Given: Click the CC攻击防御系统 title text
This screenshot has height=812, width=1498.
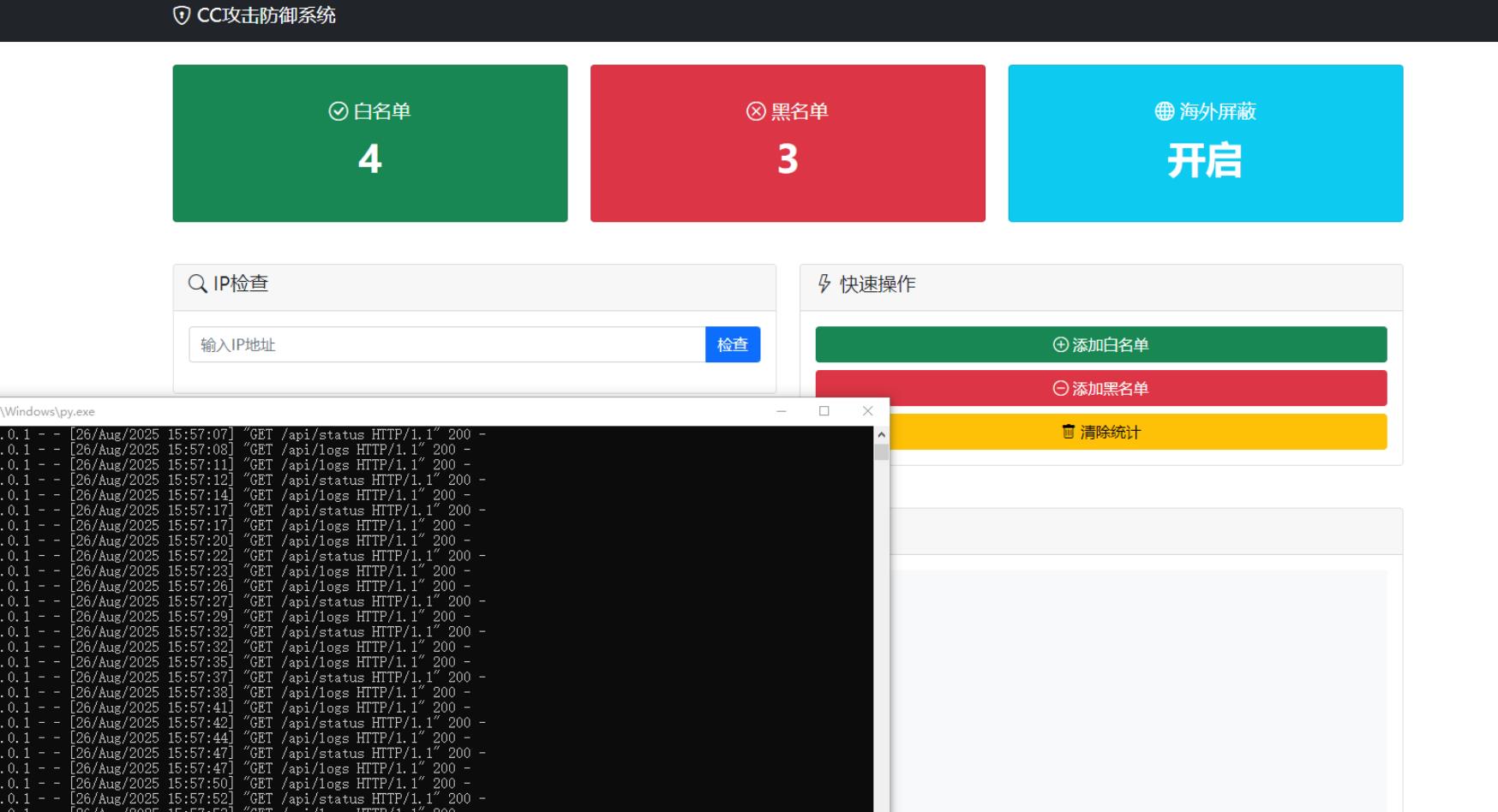Looking at the screenshot, I should [x=266, y=15].
